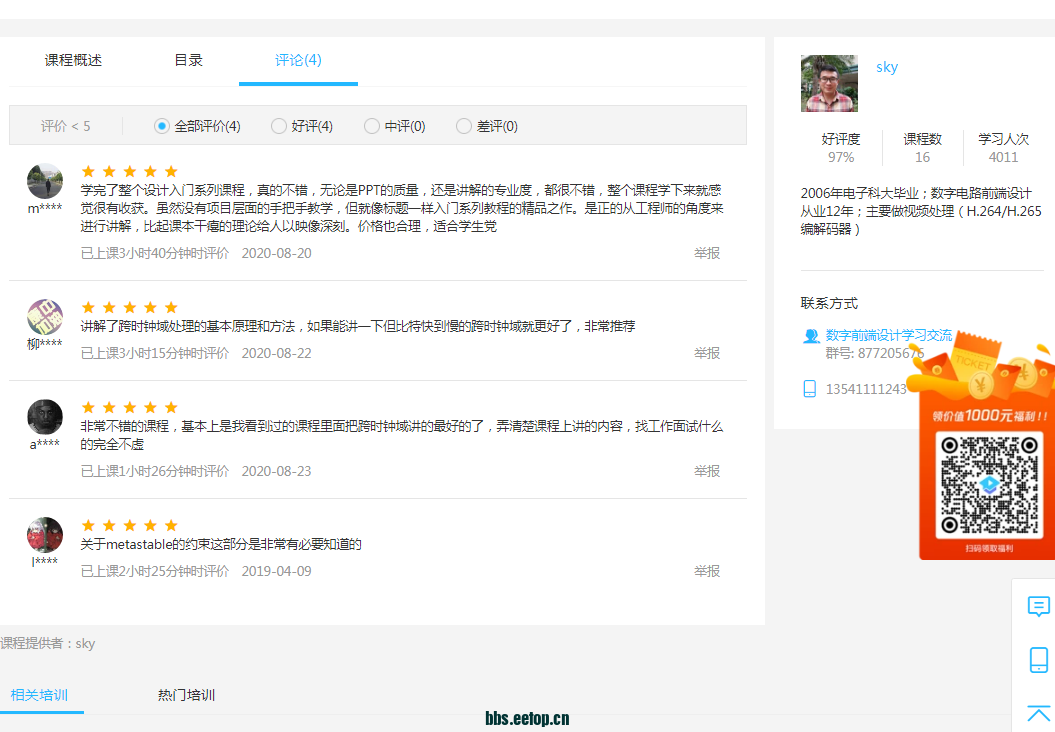The image size is (1055, 732).
Task: Select the 差评(0) radio filter
Action: coord(464,126)
